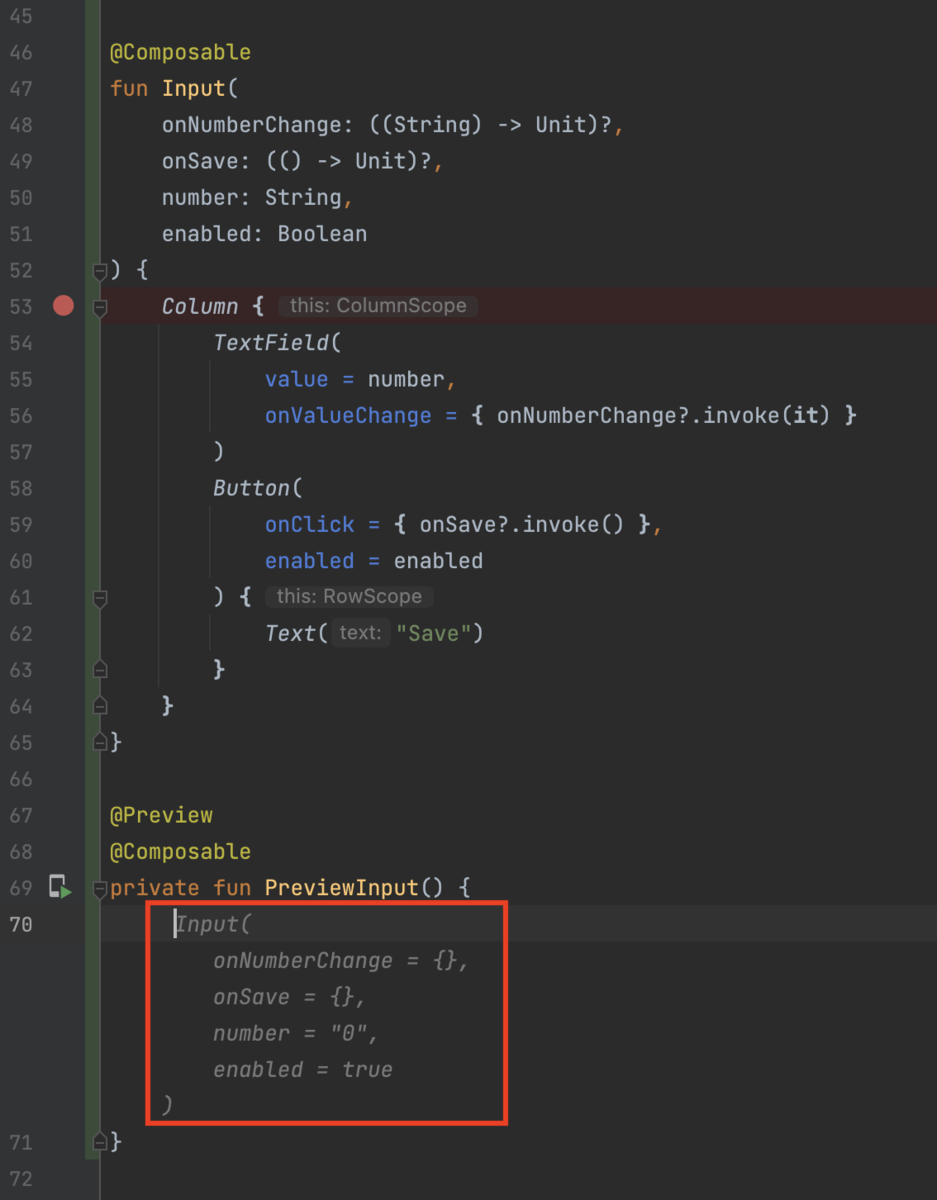Collapse the fold marker on line 52
This screenshot has height=1200, width=937.
pos(99,270)
